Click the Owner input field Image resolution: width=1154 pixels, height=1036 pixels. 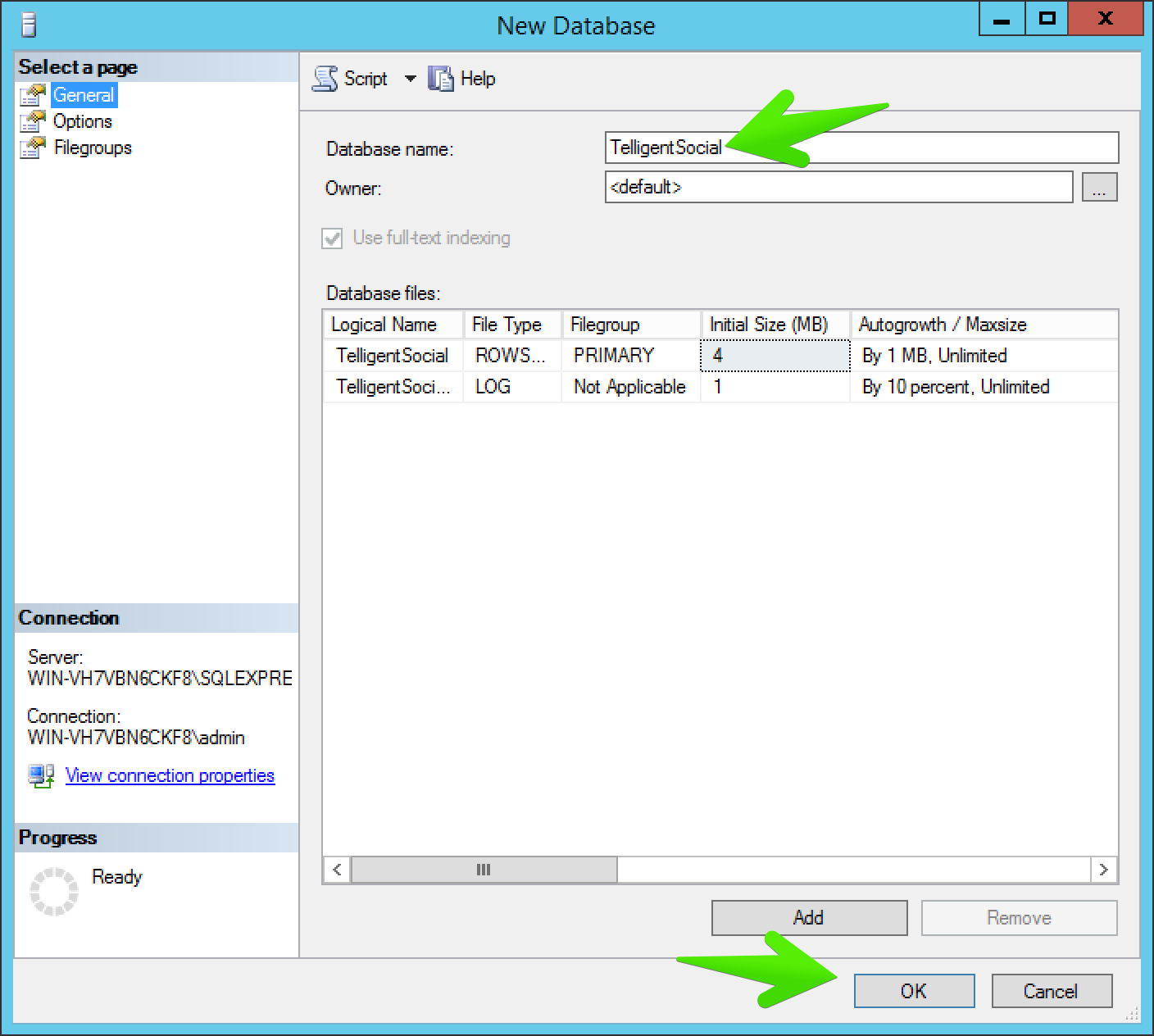pos(838,187)
